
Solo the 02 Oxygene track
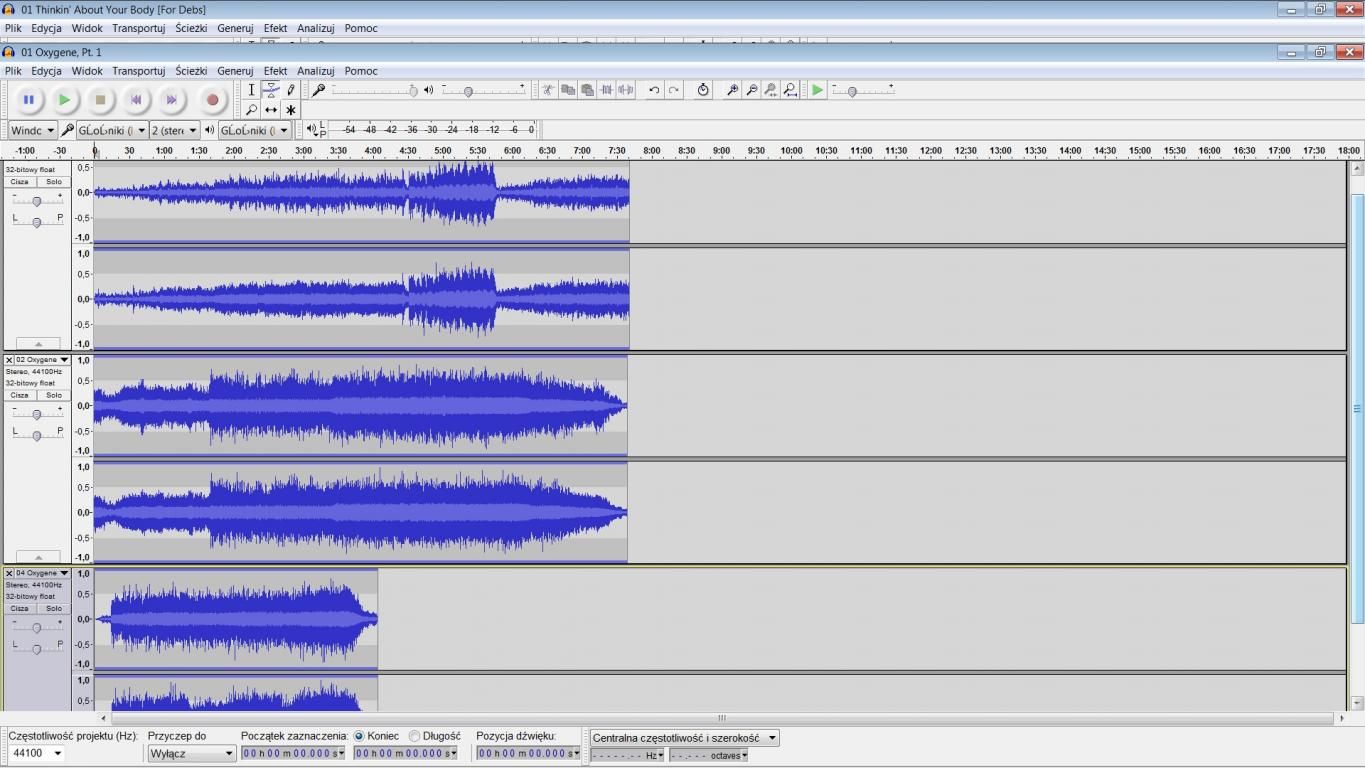click(54, 395)
